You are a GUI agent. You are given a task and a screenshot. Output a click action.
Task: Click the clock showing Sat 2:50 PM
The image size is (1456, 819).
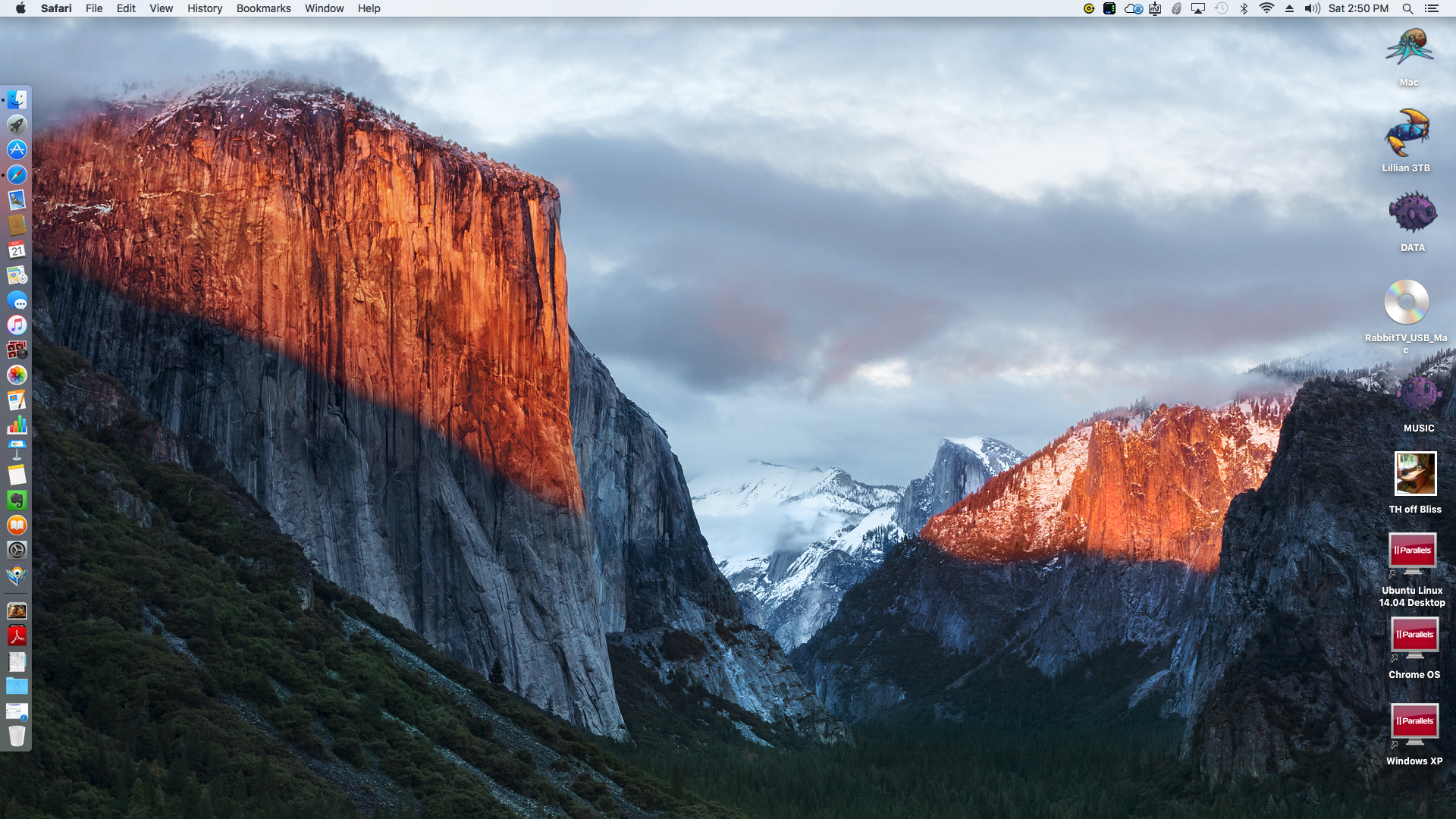coord(1358,8)
